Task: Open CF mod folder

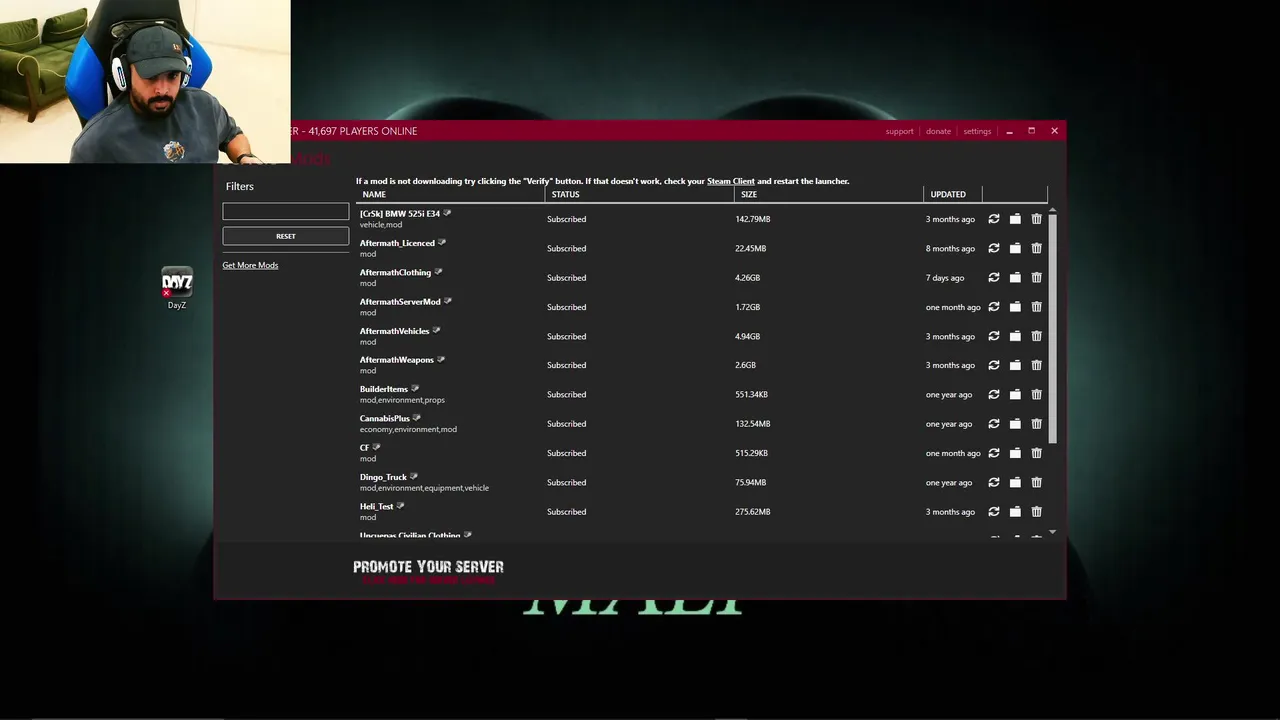Action: [x=1015, y=453]
